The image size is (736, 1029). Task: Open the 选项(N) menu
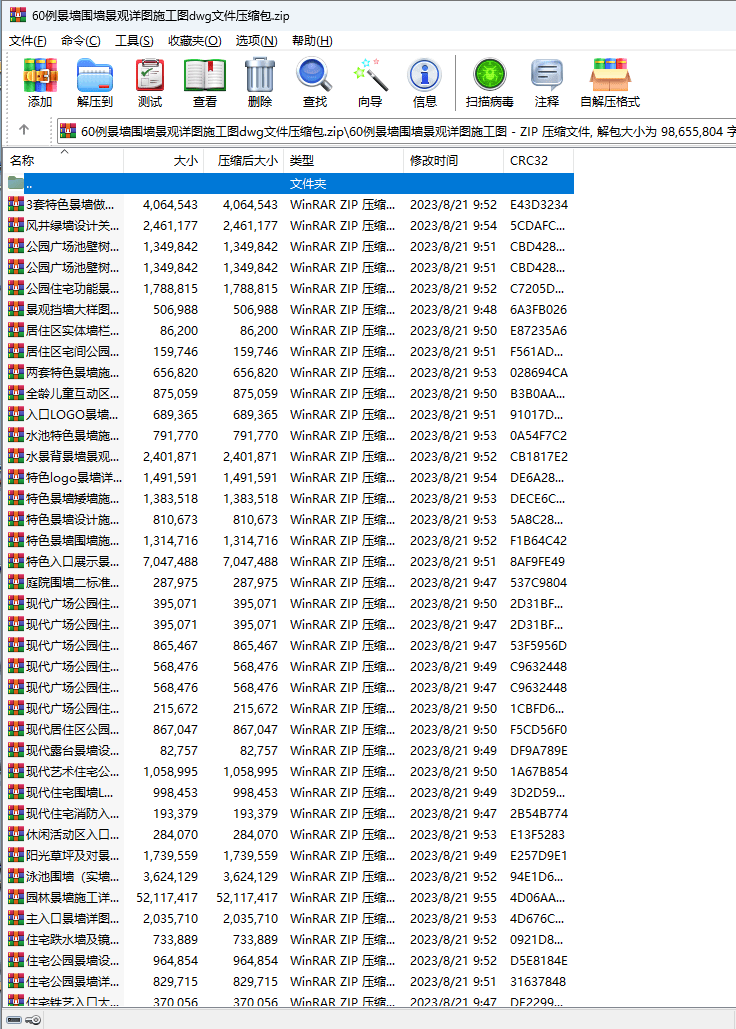pos(256,41)
